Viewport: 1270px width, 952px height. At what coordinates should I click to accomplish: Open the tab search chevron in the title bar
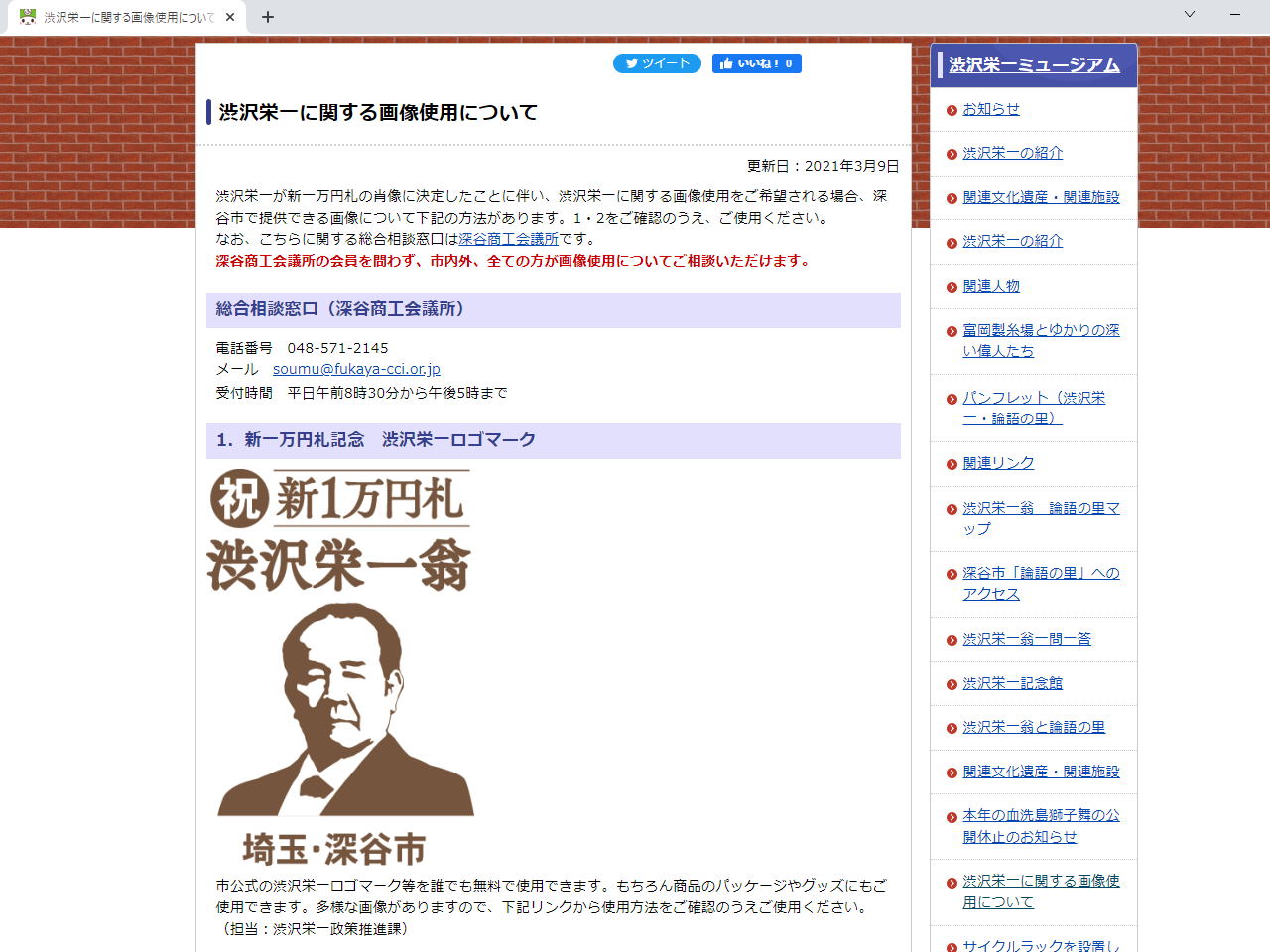[1190, 15]
